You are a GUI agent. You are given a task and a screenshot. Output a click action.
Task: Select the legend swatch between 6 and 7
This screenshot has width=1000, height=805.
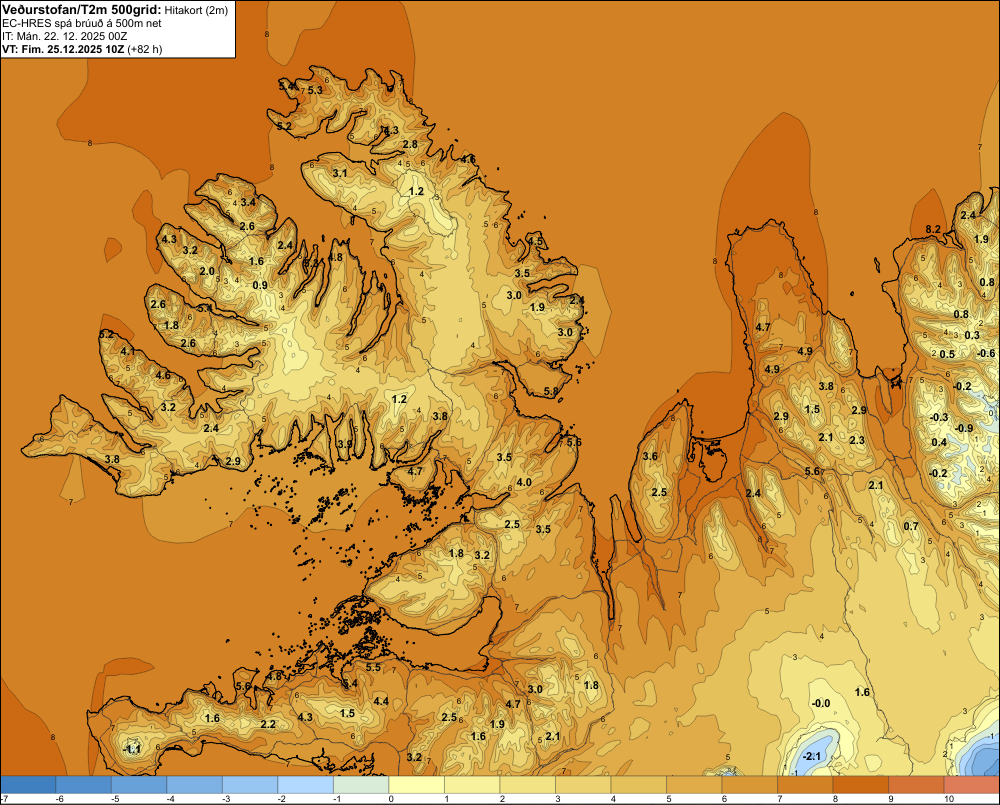tap(749, 785)
